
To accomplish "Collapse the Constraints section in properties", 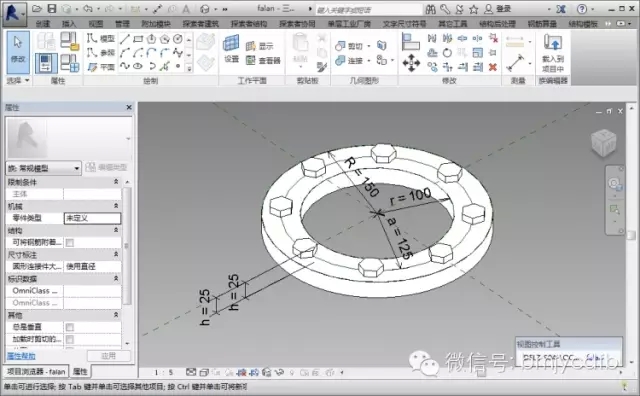I will 116,182.
